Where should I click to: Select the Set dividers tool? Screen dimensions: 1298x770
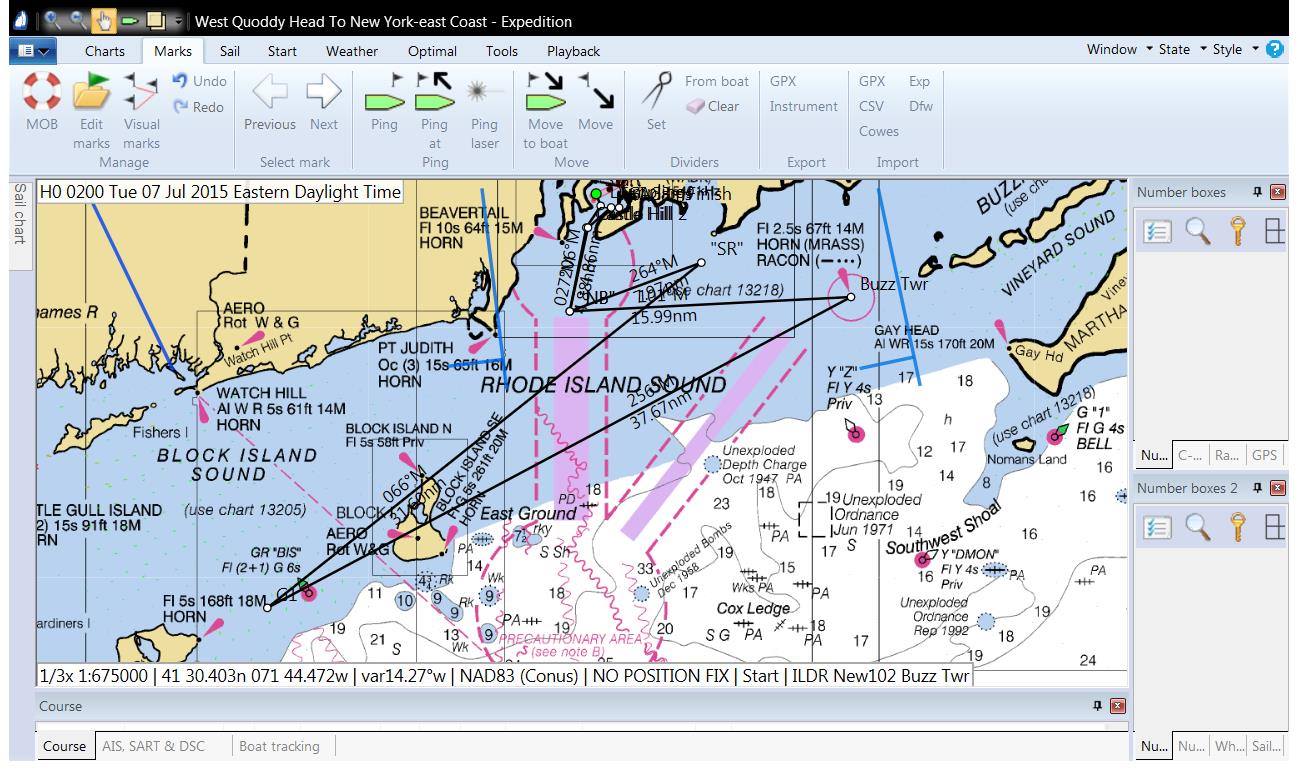[x=656, y=91]
